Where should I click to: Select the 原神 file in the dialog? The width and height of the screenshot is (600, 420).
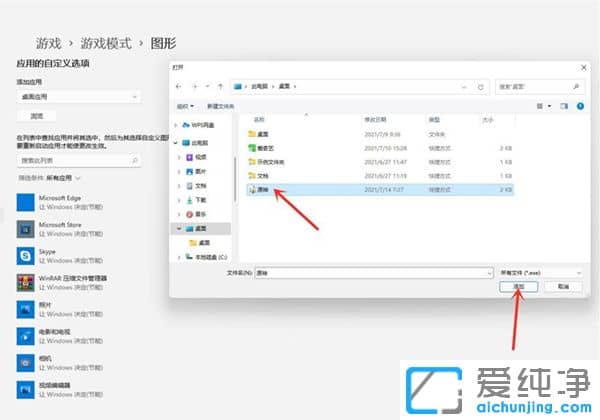tap(264, 188)
